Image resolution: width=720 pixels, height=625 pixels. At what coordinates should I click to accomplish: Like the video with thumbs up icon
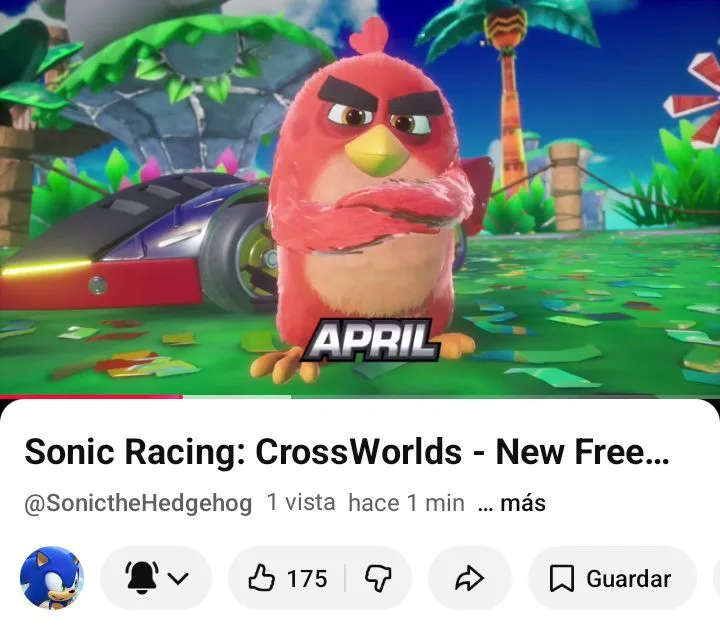click(262, 578)
